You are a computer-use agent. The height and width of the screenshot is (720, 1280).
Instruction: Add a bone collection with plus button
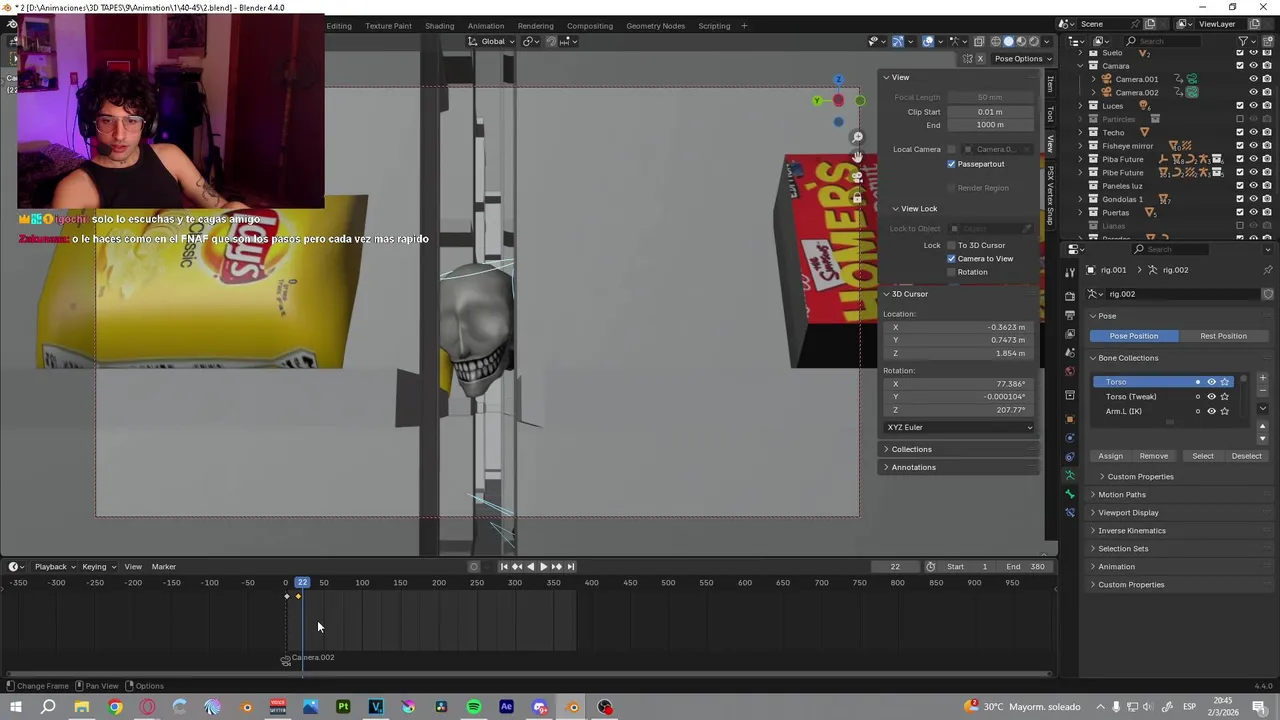click(x=1263, y=378)
